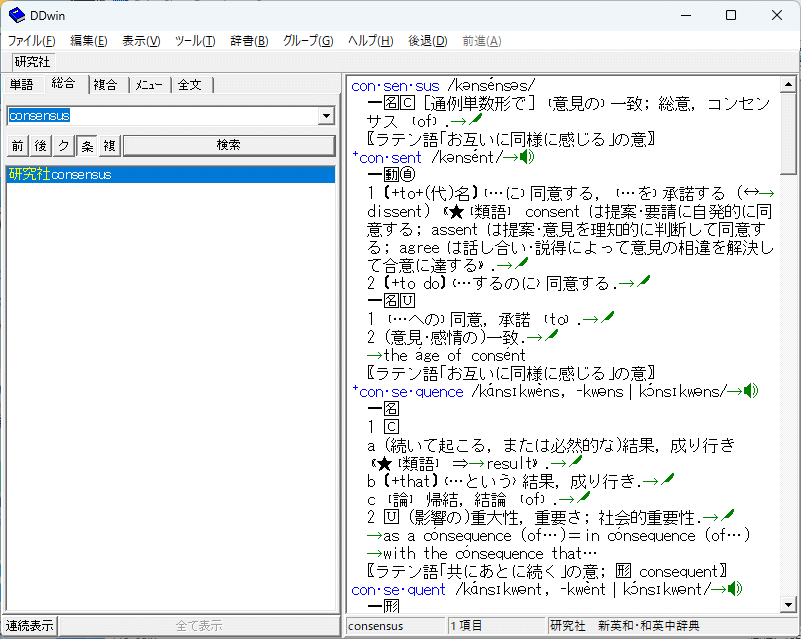This screenshot has width=801, height=639.
Task: Toggle the 前 prefix-match search mode
Action: click(x=17, y=146)
